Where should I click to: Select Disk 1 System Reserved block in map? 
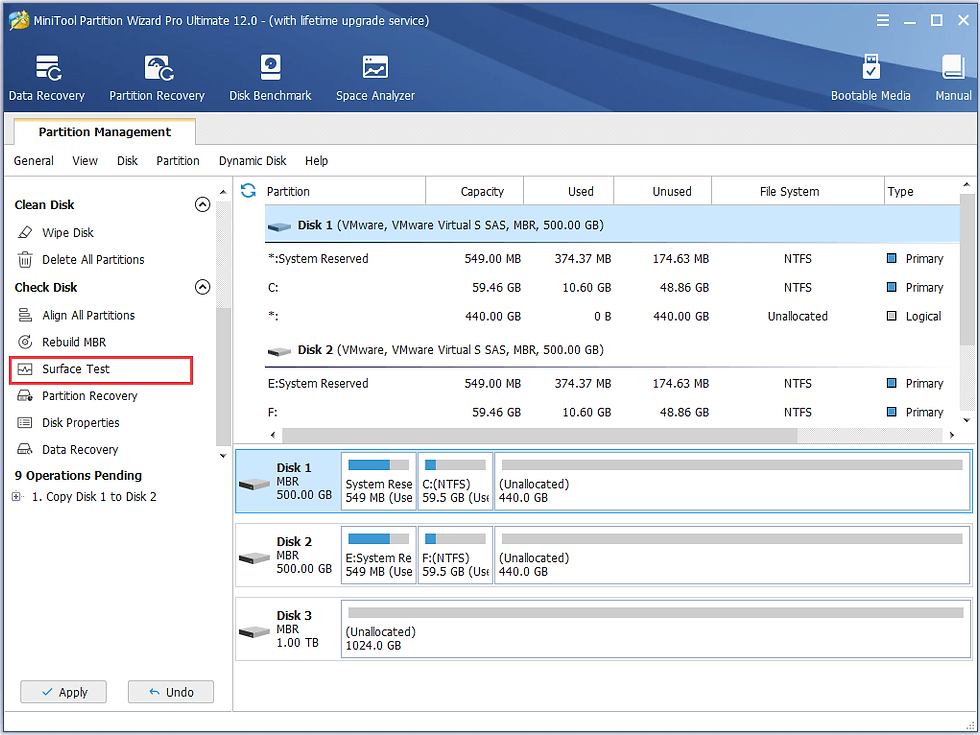379,481
